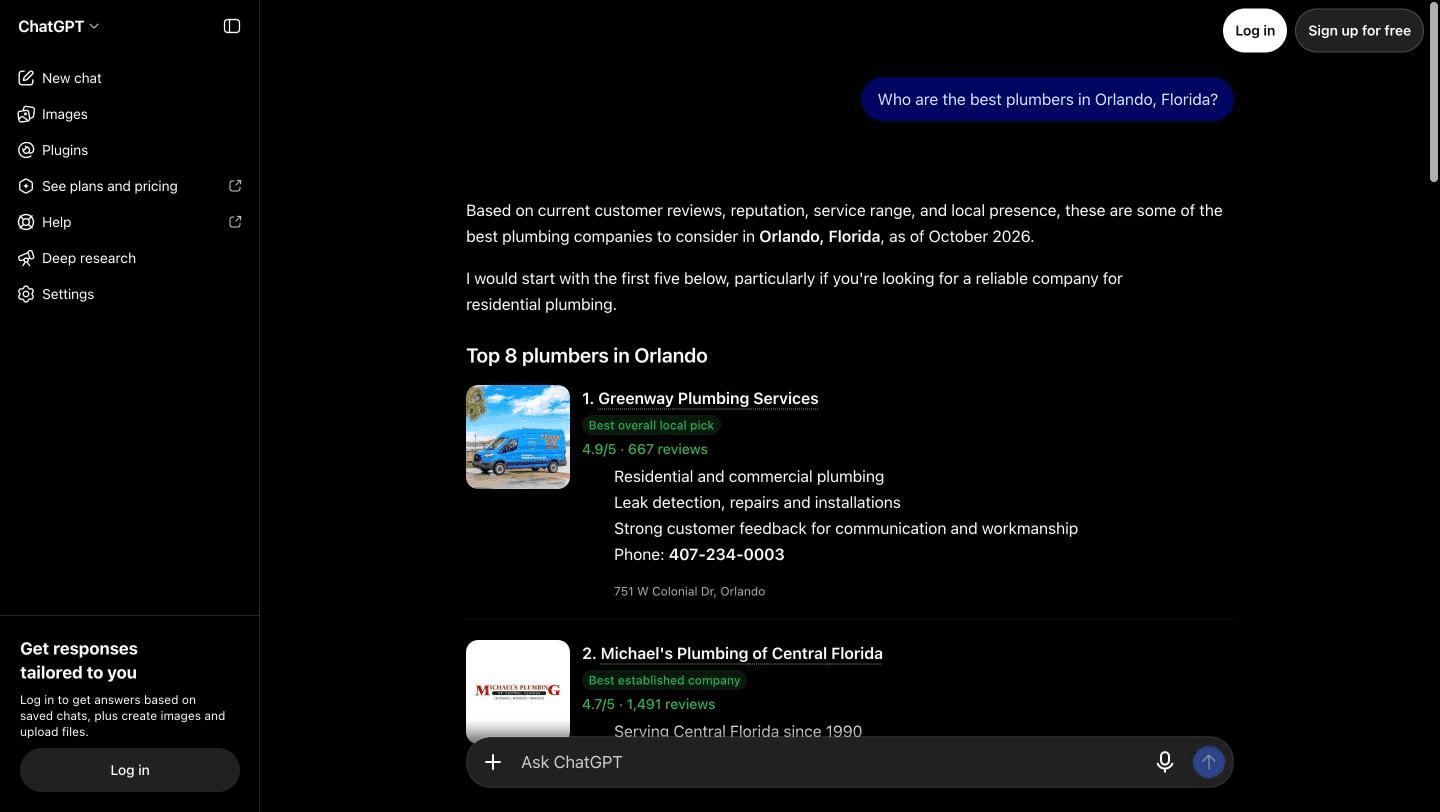1440x812 pixels.
Task: Click the Deep research telescope icon
Action: (26, 258)
